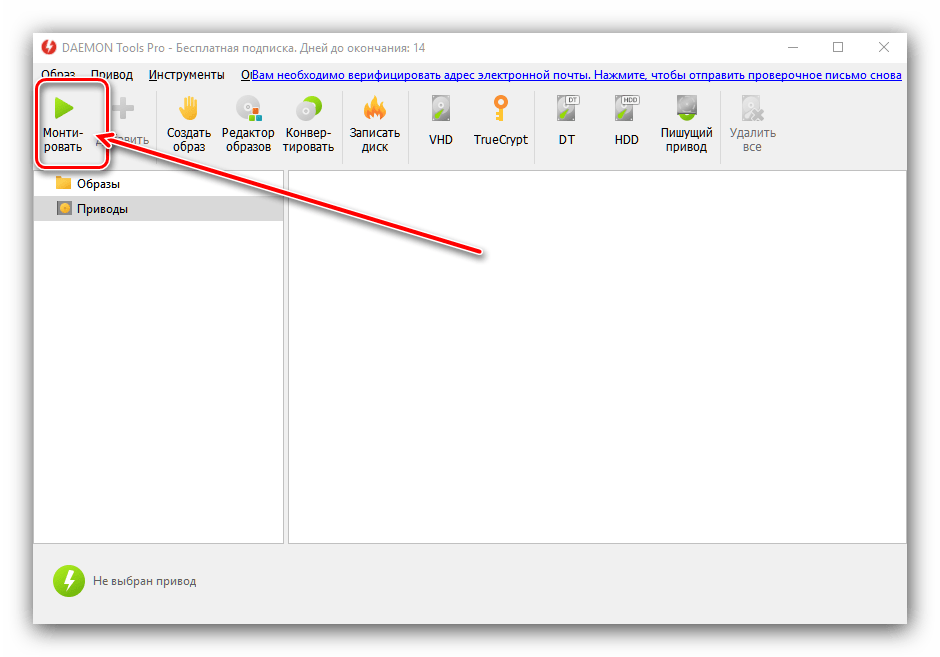Click the green Mount play icon
The width and height of the screenshot is (940, 657).
64,109
